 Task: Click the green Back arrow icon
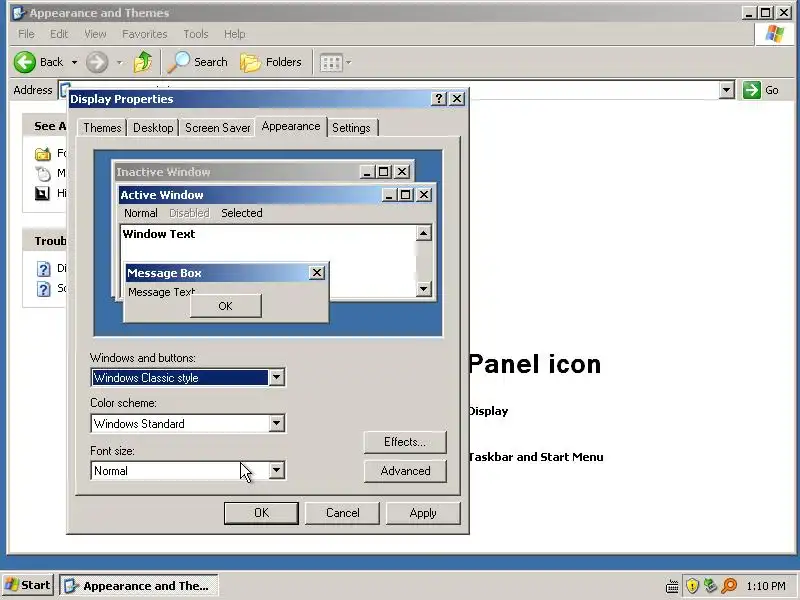pyautogui.click(x=24, y=62)
